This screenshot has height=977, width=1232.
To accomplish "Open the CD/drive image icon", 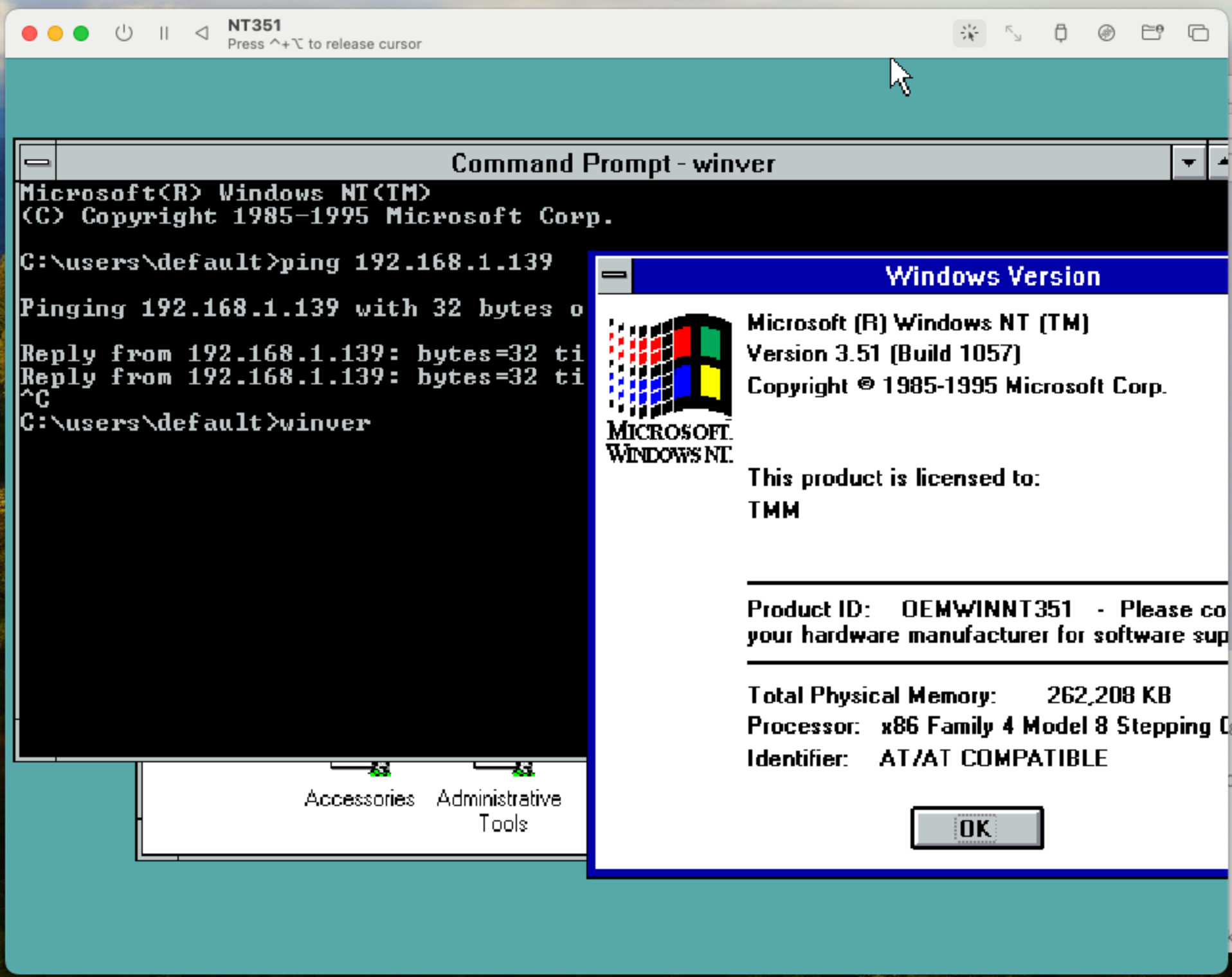I will tap(1106, 33).
